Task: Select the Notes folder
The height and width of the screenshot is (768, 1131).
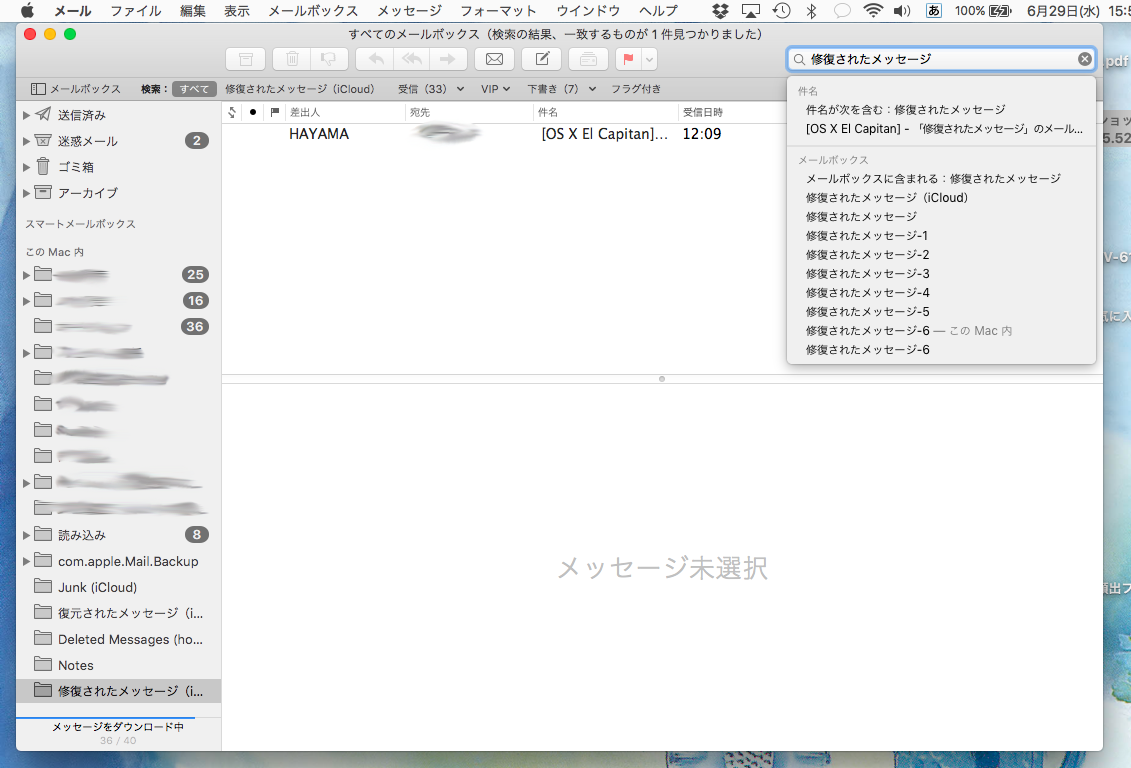Action: click(x=118, y=665)
